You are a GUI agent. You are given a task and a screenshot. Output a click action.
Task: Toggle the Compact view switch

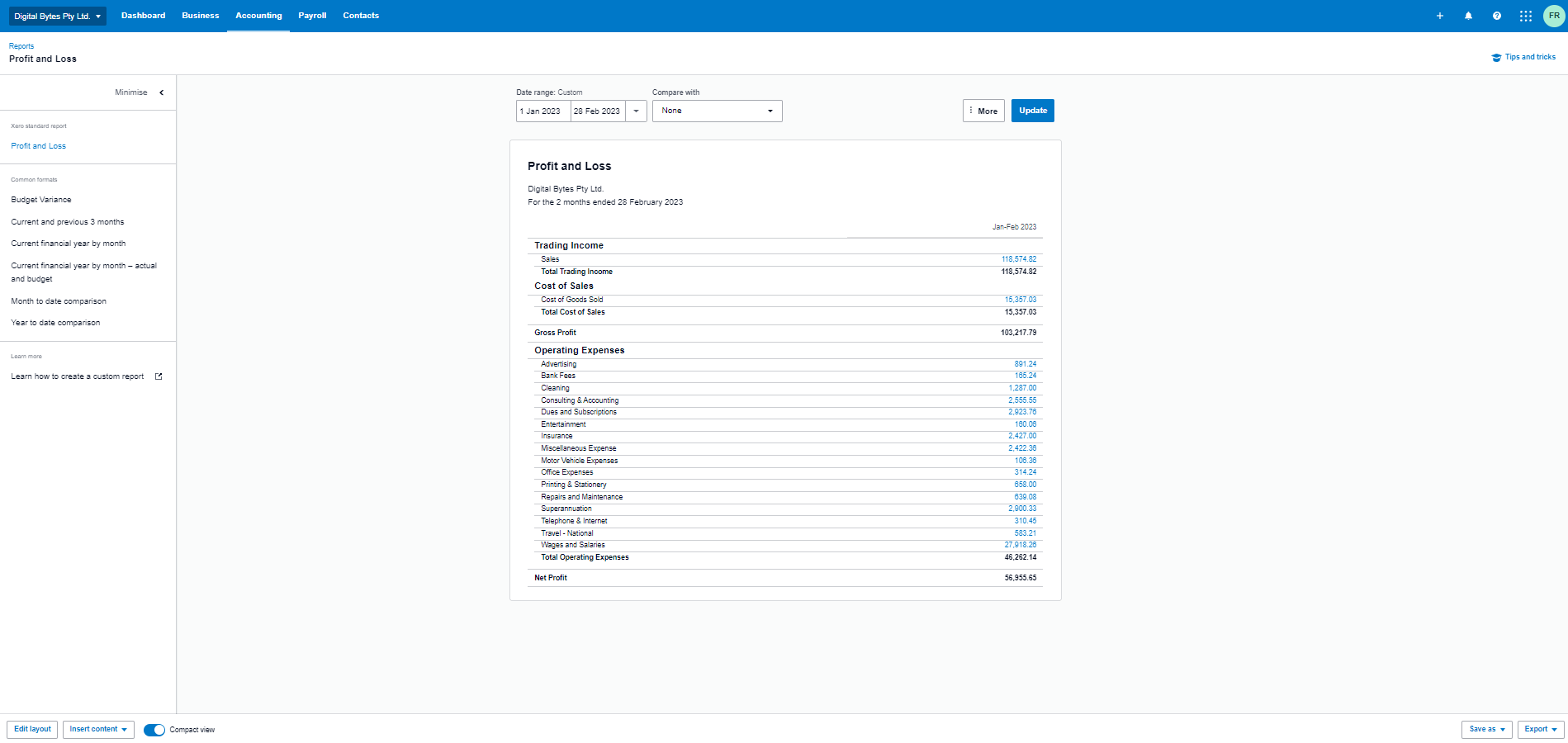coord(154,730)
